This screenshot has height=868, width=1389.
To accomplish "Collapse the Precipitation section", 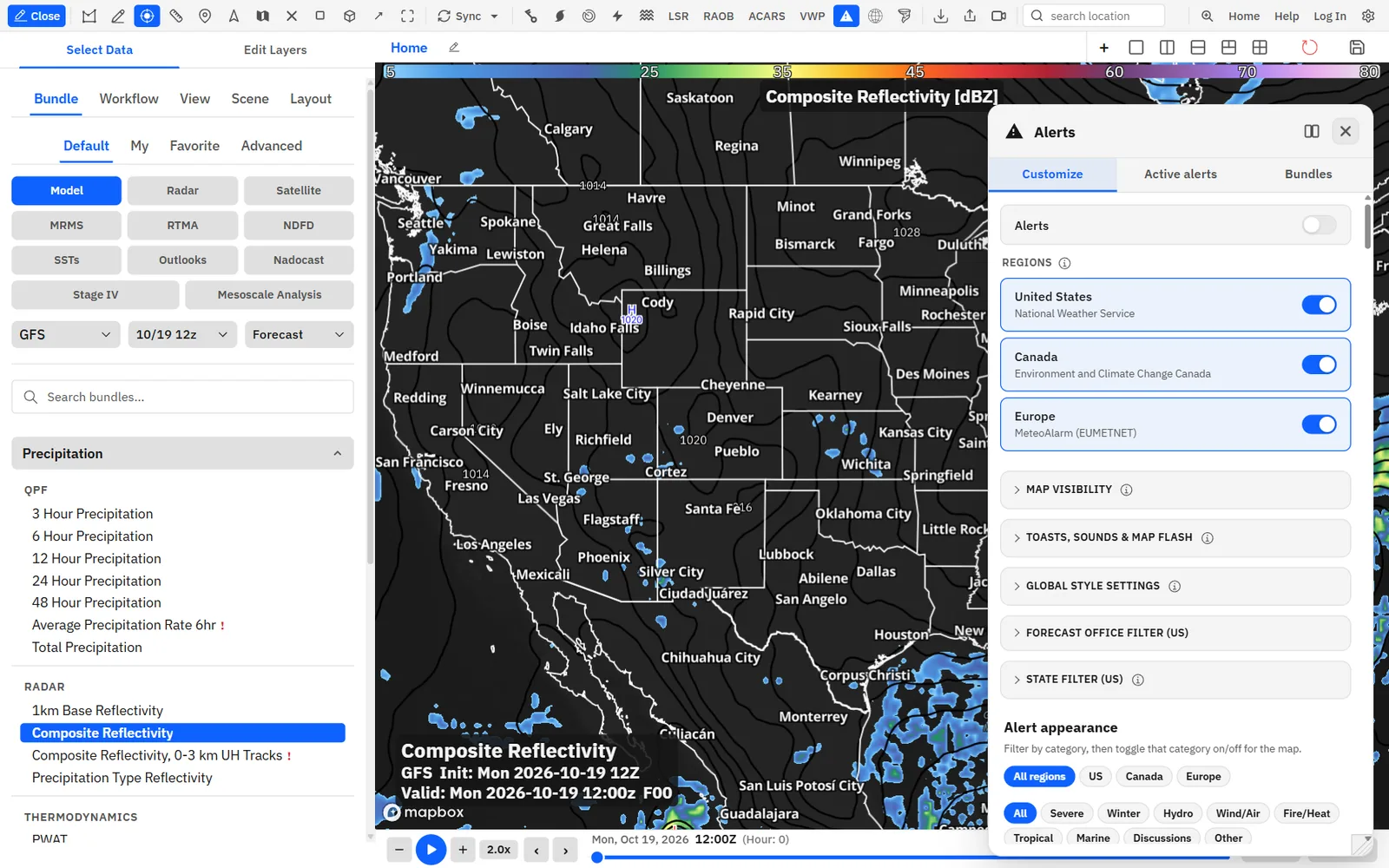I will 182,453.
